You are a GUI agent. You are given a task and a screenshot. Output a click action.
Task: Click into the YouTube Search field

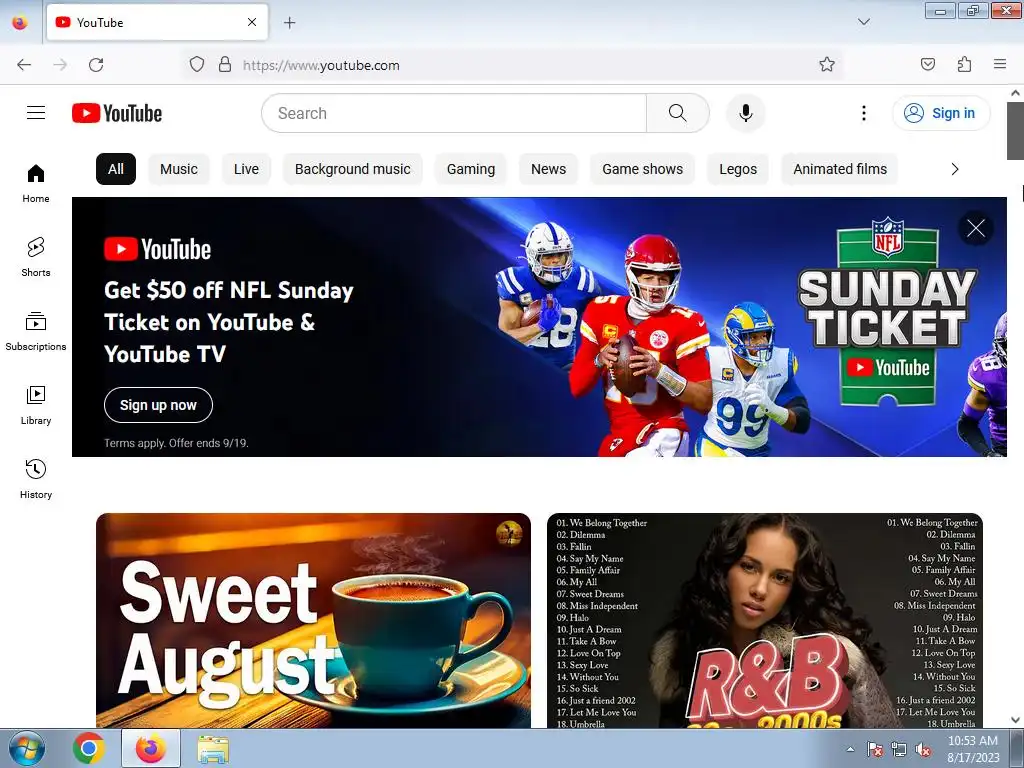tap(454, 113)
